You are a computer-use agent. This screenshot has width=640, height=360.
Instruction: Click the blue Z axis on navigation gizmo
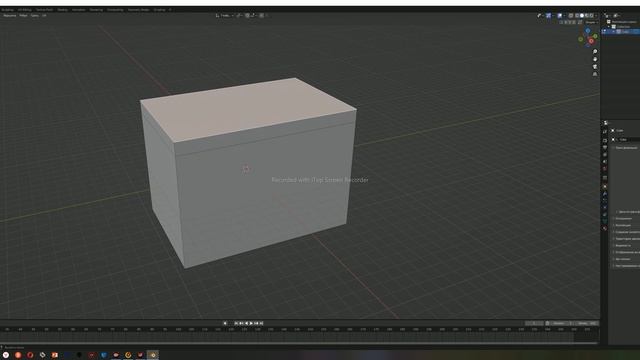point(588,31)
